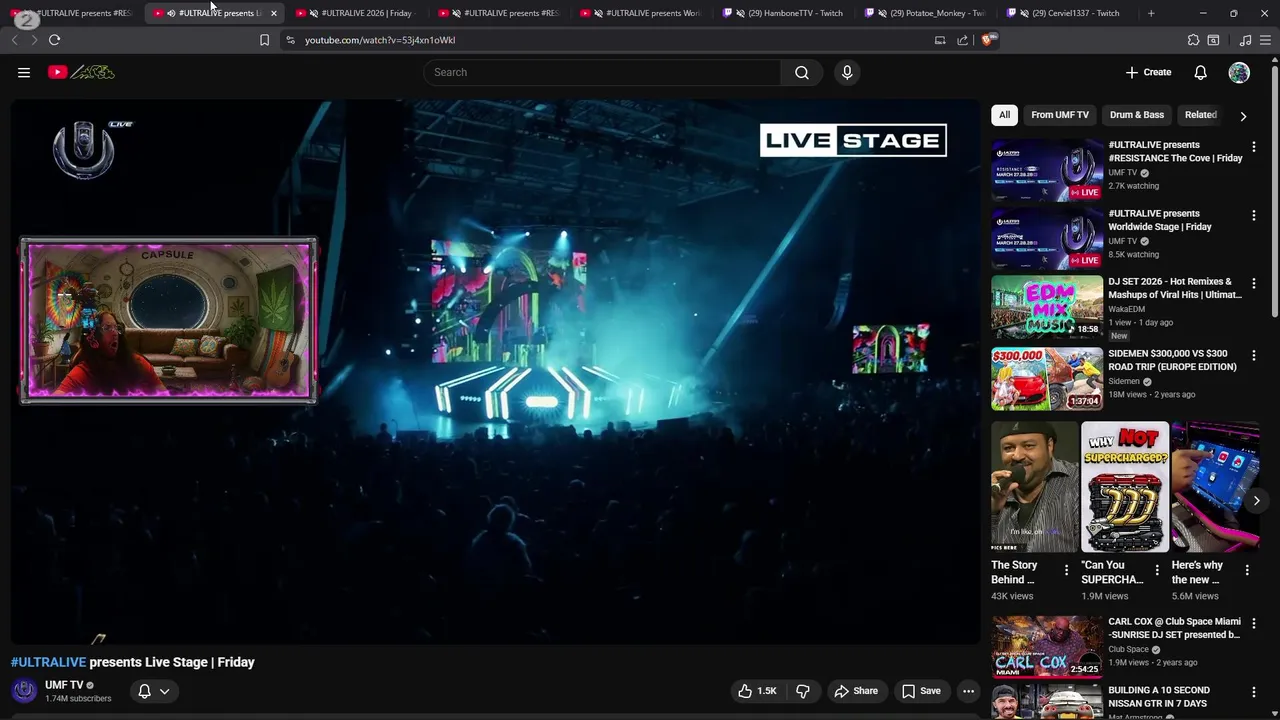The height and width of the screenshot is (720, 1280).
Task: Open options for DJ SET 2026 video
Action: click(1253, 284)
